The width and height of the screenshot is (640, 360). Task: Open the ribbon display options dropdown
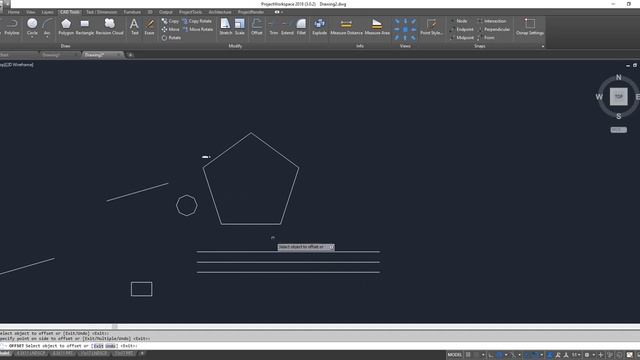[x=282, y=12]
